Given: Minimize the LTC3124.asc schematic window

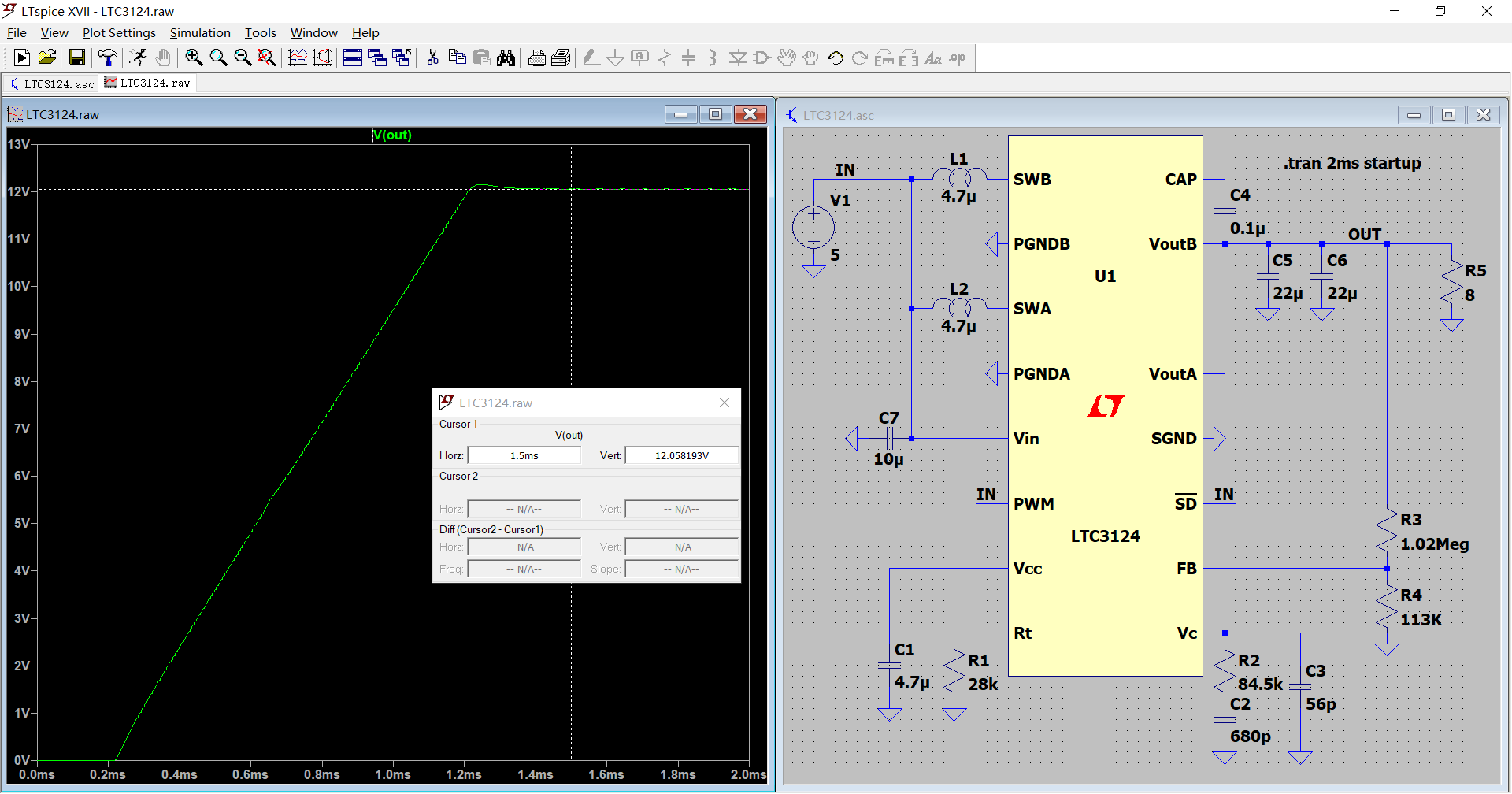Looking at the screenshot, I should coord(1414,115).
